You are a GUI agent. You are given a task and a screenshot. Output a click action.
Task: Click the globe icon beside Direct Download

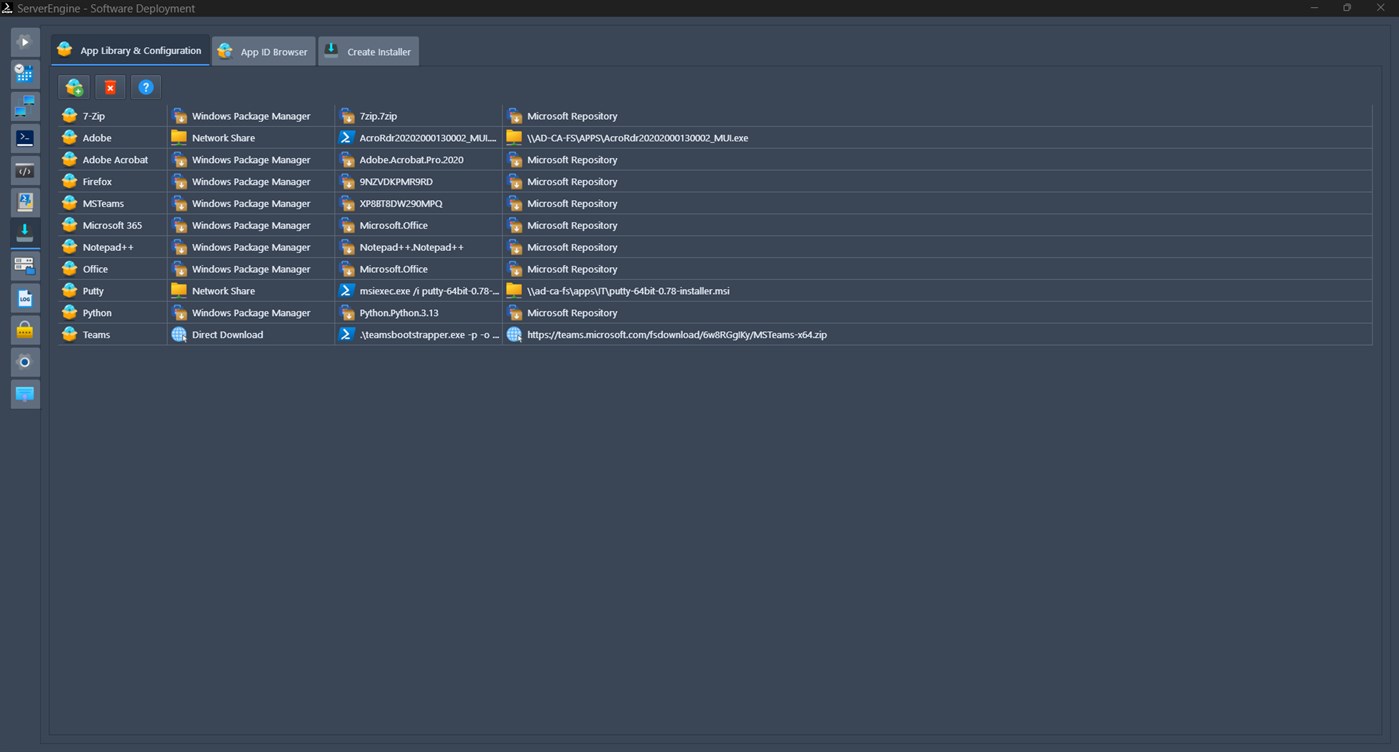coord(179,335)
